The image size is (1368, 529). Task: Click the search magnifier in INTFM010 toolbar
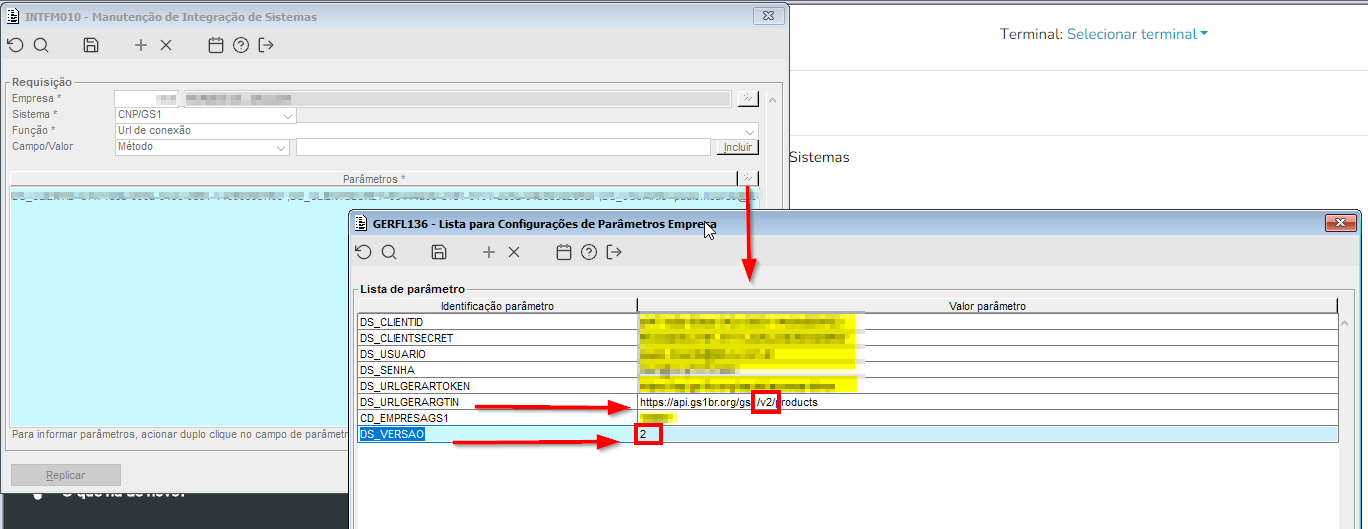coord(41,45)
